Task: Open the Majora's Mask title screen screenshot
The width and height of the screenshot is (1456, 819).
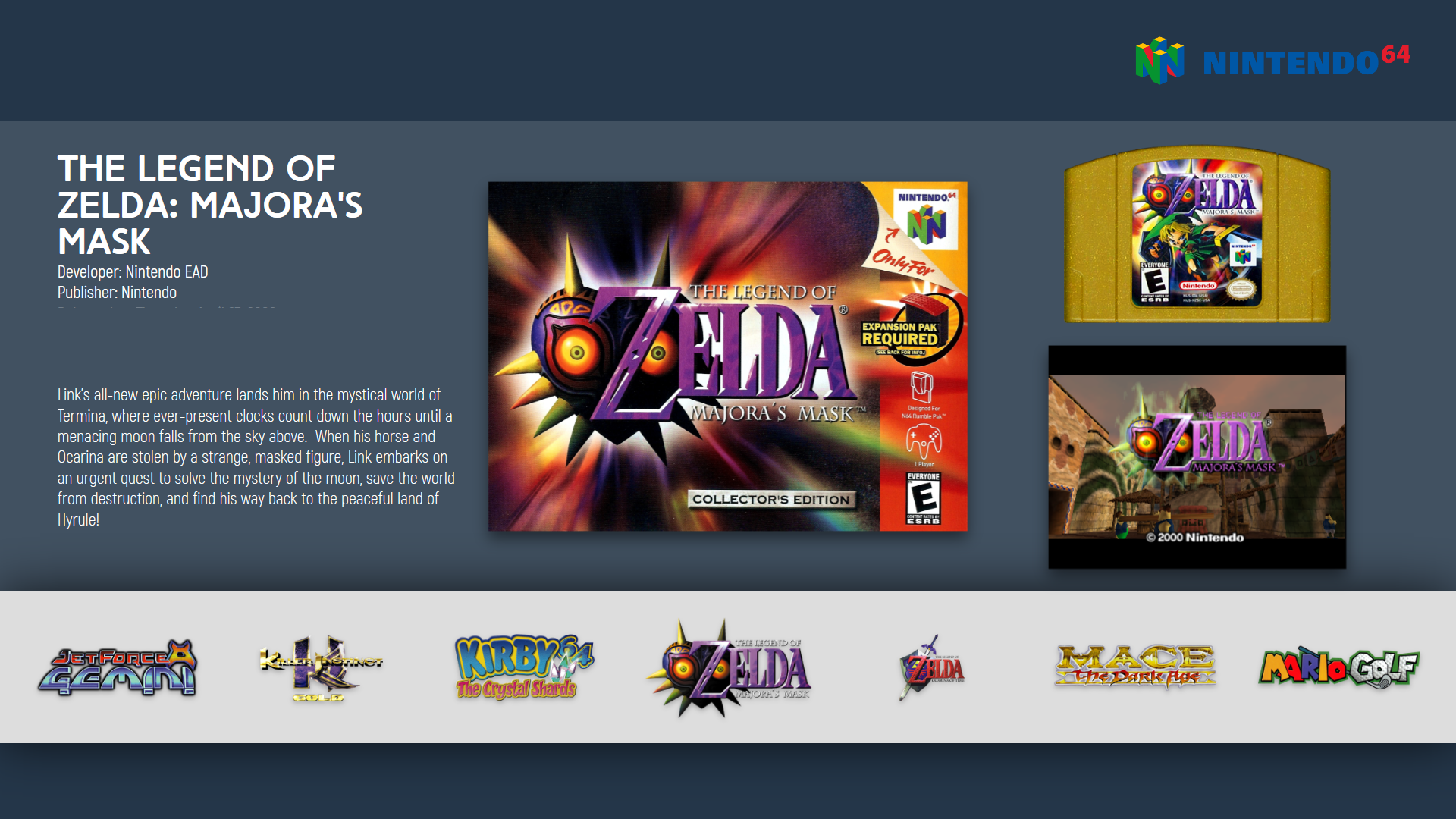Action: (x=1197, y=457)
